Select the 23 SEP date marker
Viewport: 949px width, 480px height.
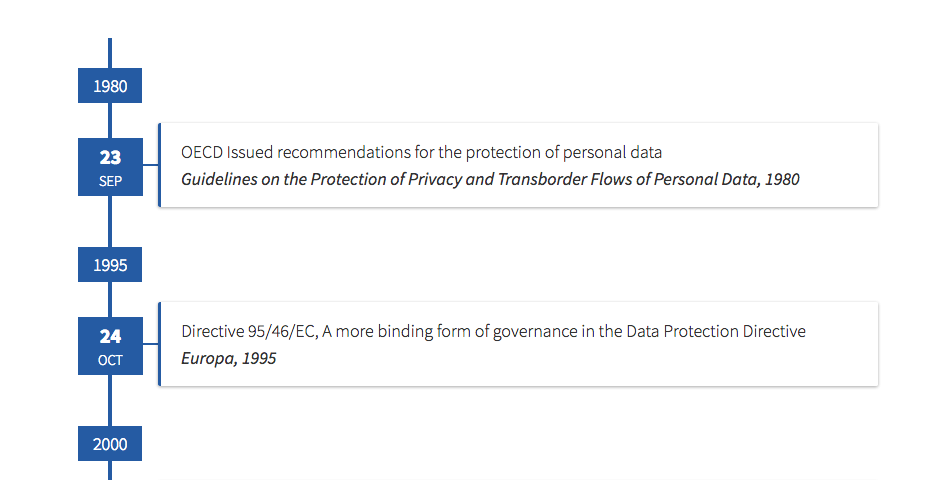110,167
